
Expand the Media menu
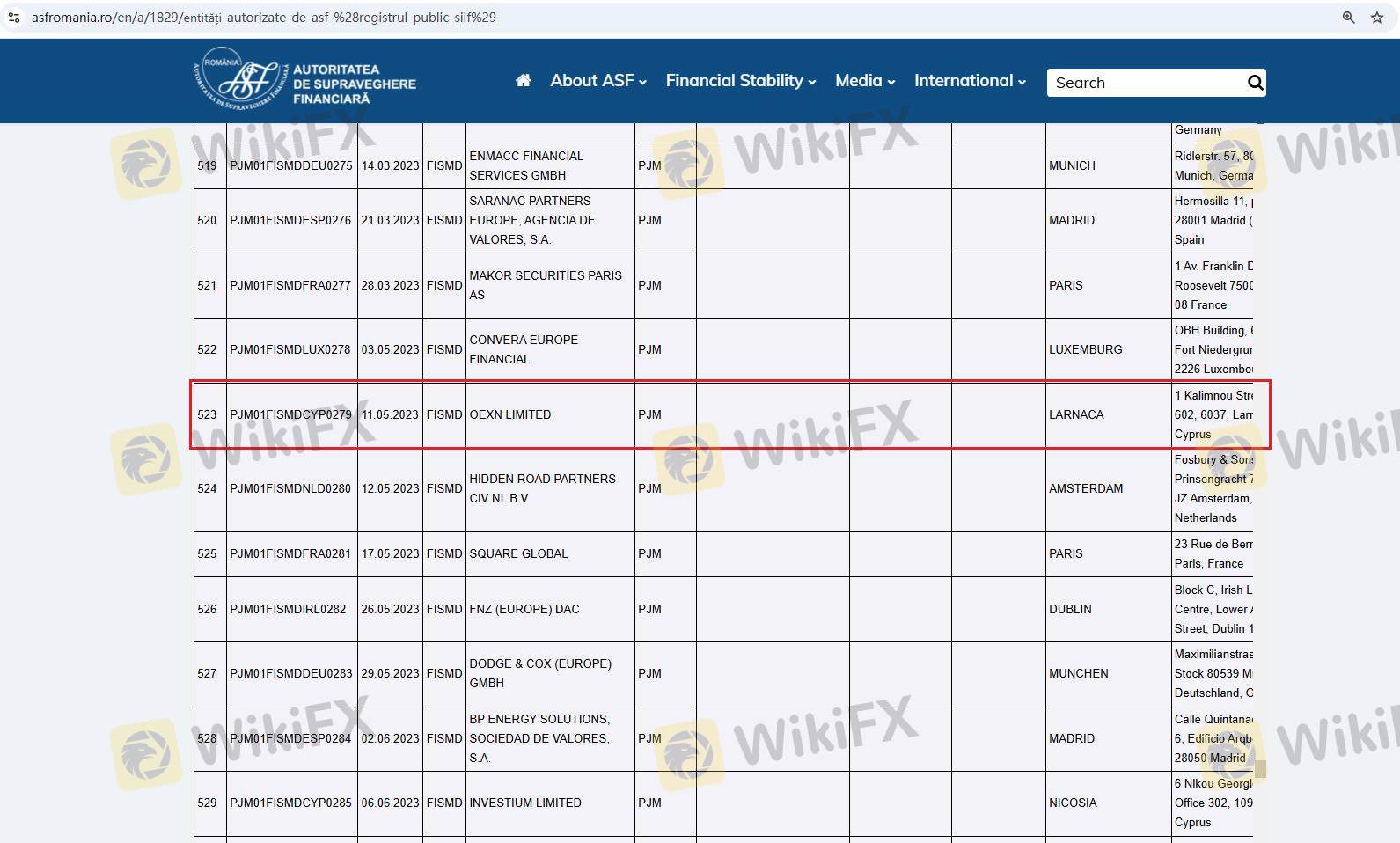864,81
